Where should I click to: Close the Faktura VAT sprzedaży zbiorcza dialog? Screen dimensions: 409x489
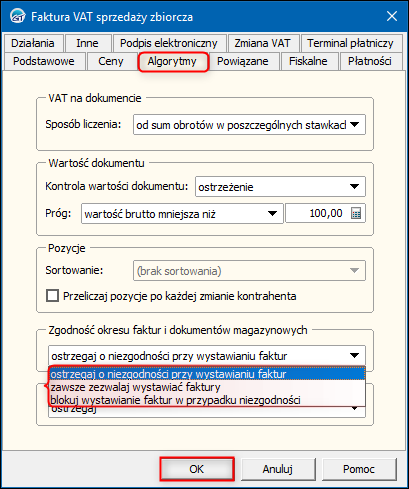pyautogui.click(x=392, y=16)
